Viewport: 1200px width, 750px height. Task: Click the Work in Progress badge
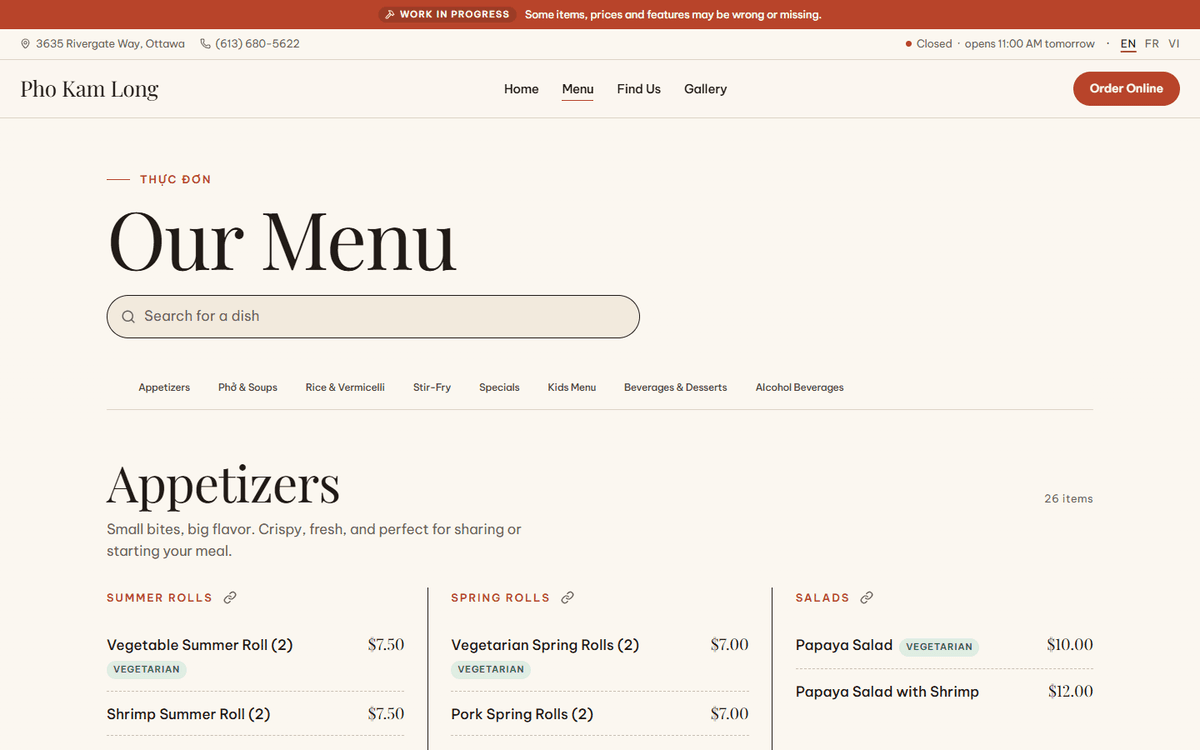(x=446, y=15)
